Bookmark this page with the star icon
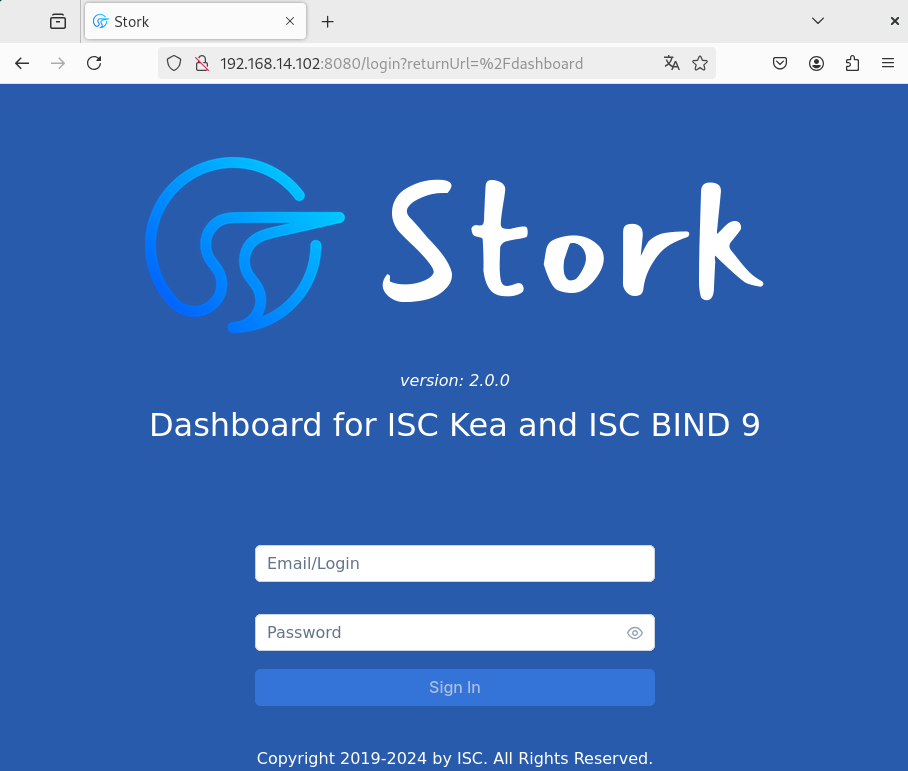Image resolution: width=908 pixels, height=771 pixels. tap(699, 62)
